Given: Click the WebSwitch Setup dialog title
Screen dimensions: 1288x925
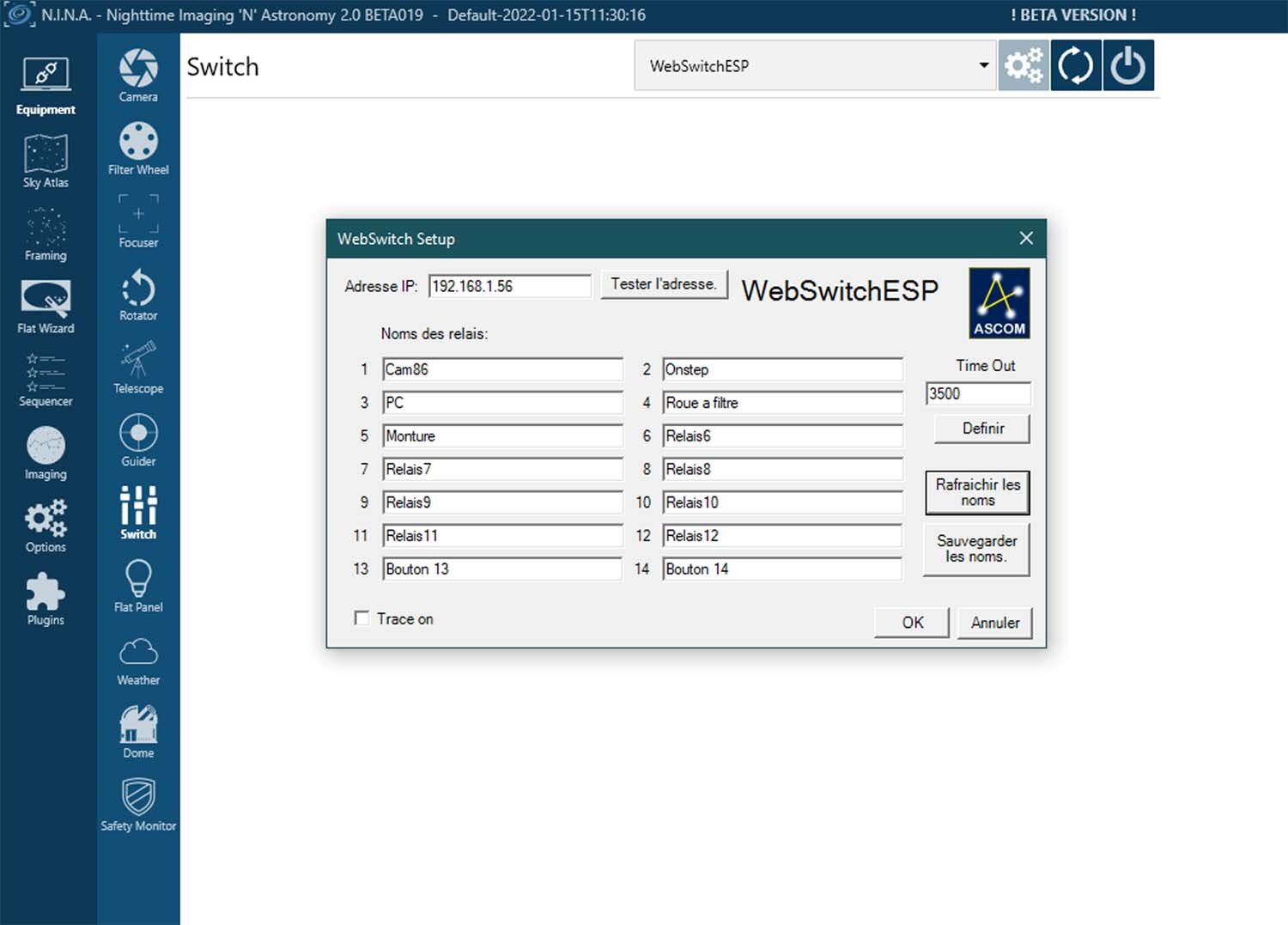Looking at the screenshot, I should click(x=396, y=239).
